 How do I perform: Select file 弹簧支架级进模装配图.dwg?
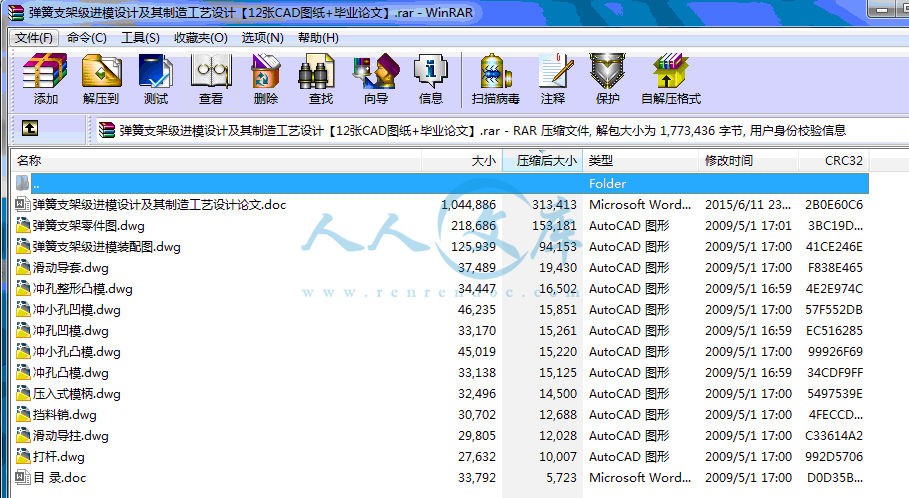point(107,247)
